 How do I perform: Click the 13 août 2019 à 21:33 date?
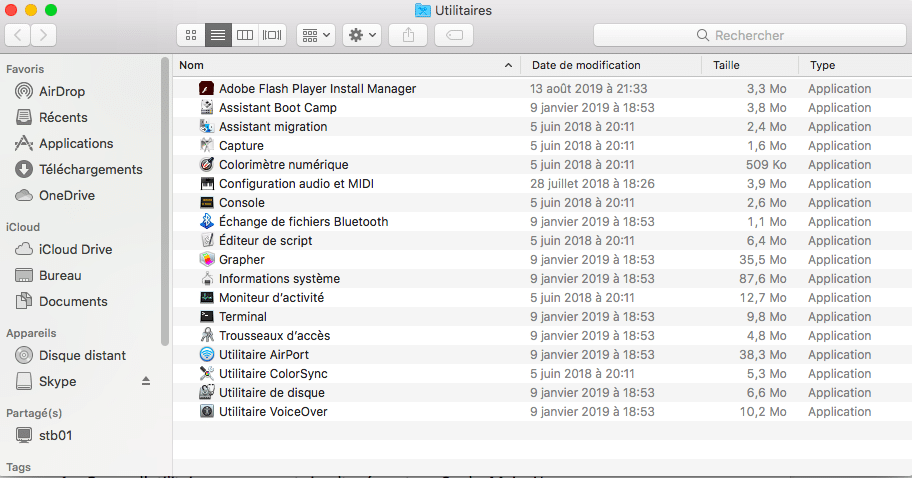[589, 88]
